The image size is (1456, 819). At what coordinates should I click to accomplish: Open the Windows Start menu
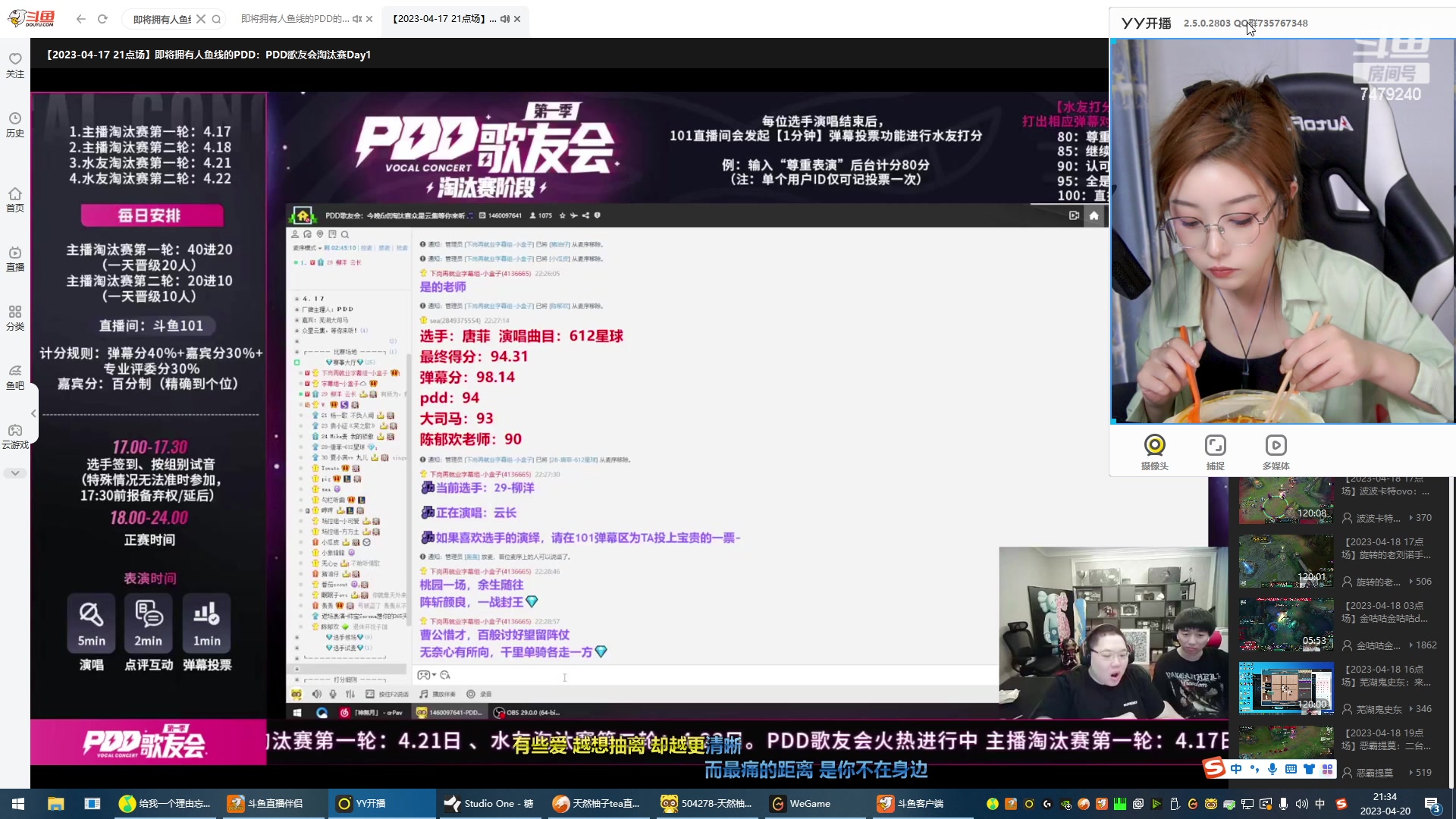18,804
